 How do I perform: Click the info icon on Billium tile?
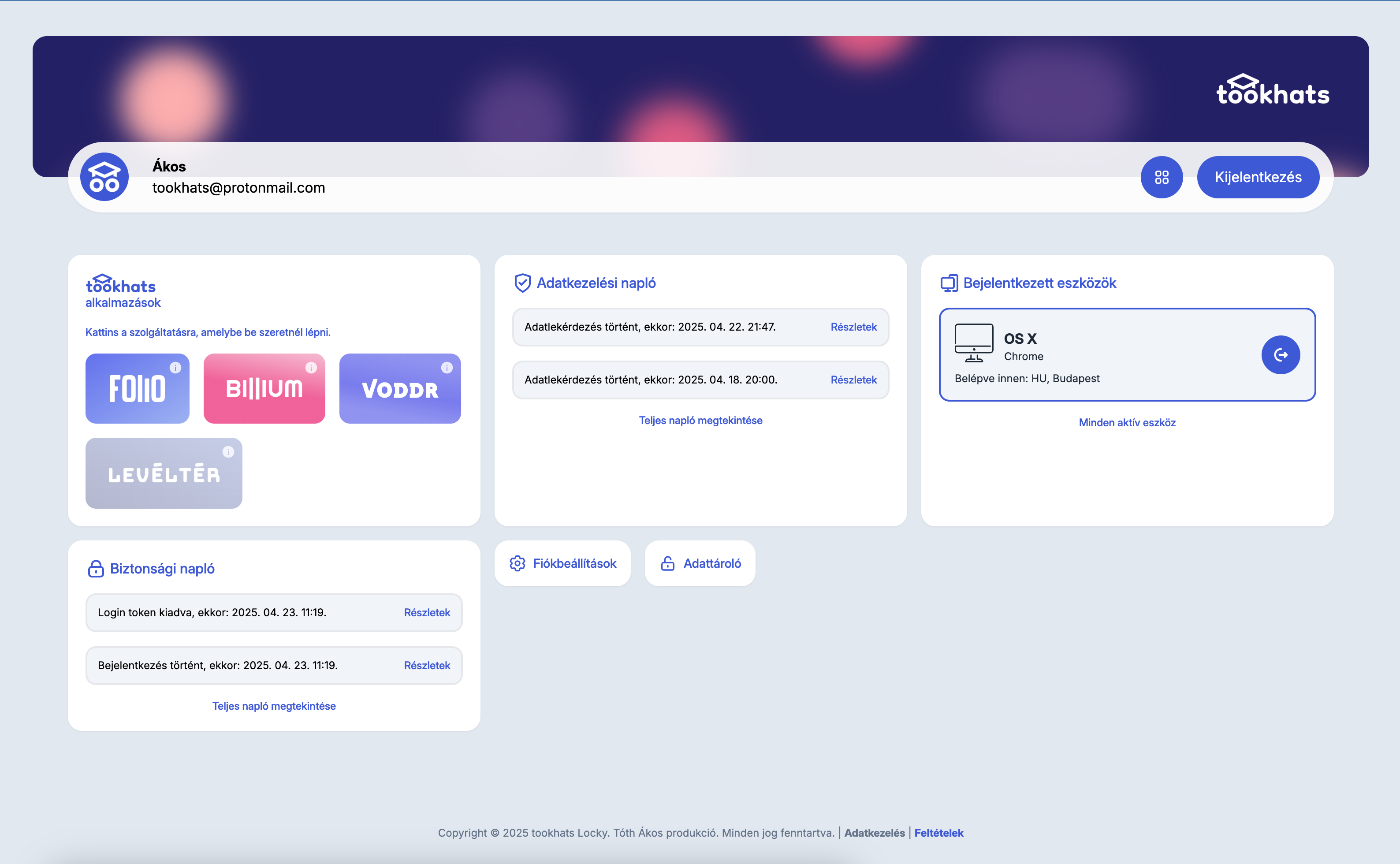pos(311,368)
